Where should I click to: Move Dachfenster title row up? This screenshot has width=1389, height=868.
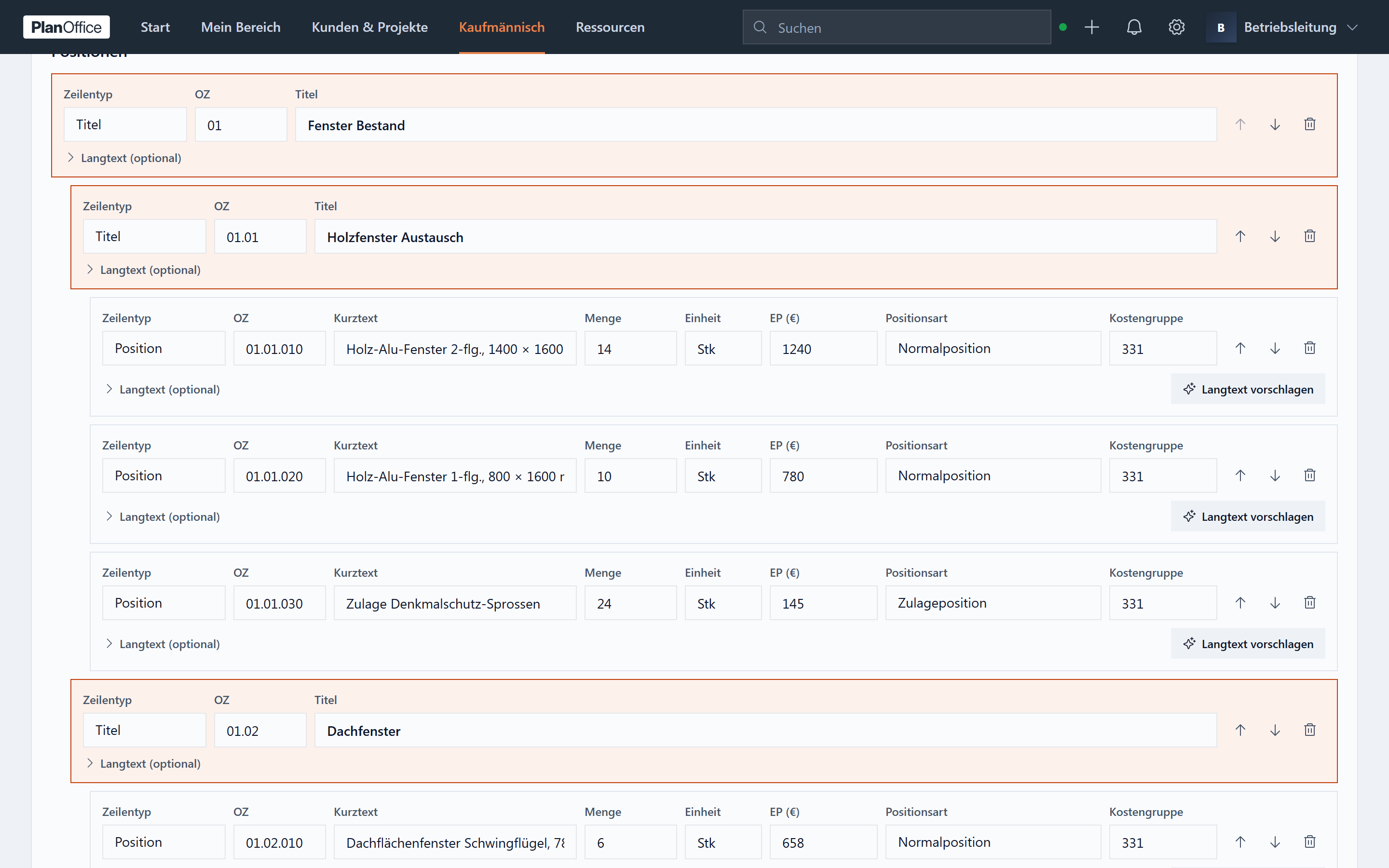click(1240, 730)
